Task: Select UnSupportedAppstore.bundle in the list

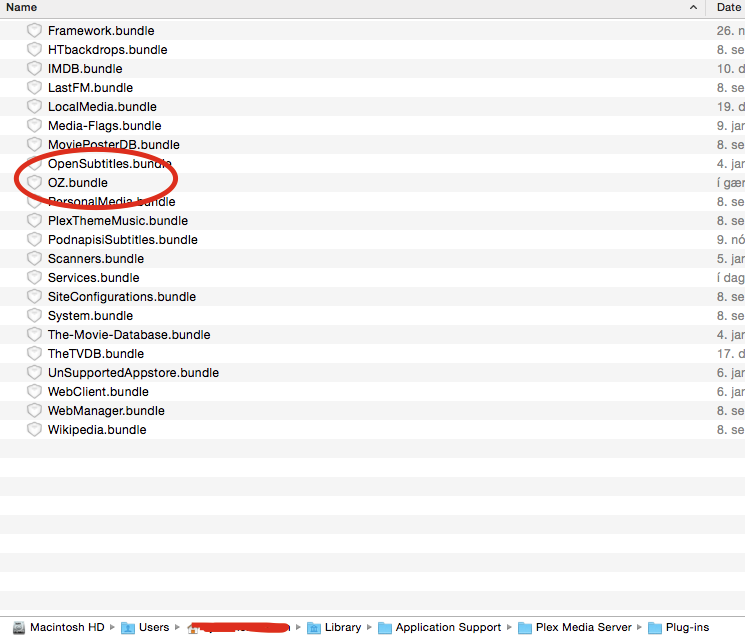Action: coord(133,373)
